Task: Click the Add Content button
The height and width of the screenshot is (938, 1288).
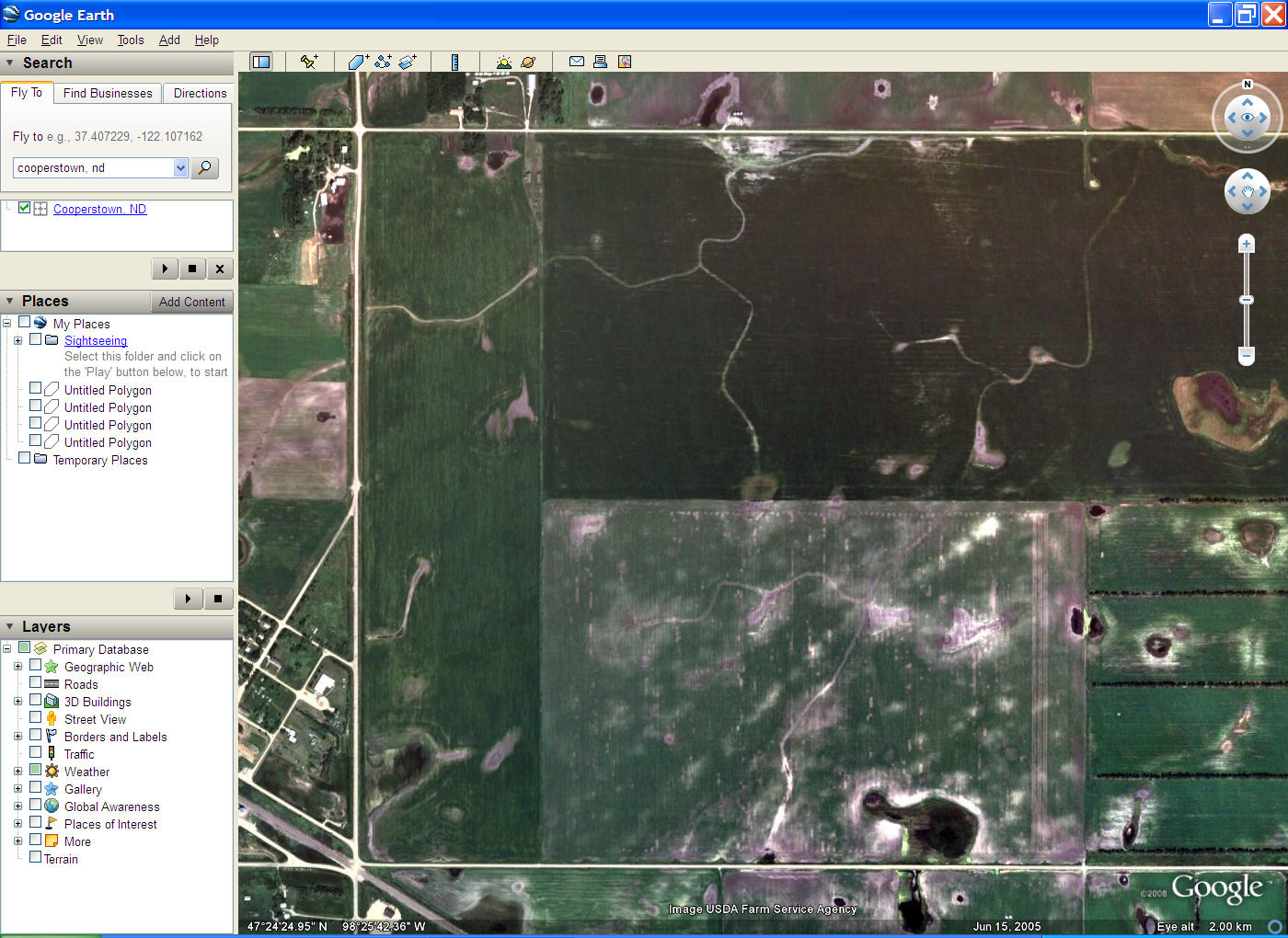Action: [191, 302]
